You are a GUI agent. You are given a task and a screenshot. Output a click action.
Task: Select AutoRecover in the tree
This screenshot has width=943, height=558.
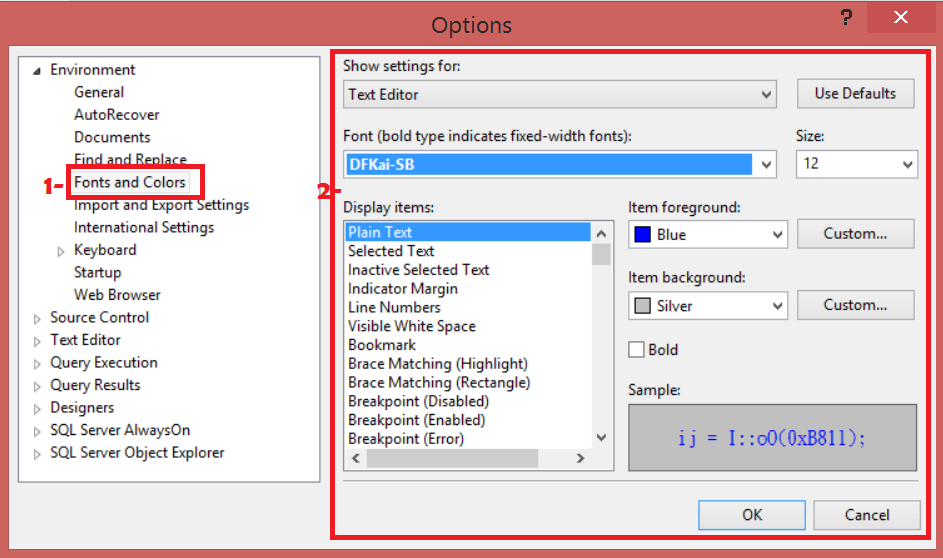click(117, 114)
